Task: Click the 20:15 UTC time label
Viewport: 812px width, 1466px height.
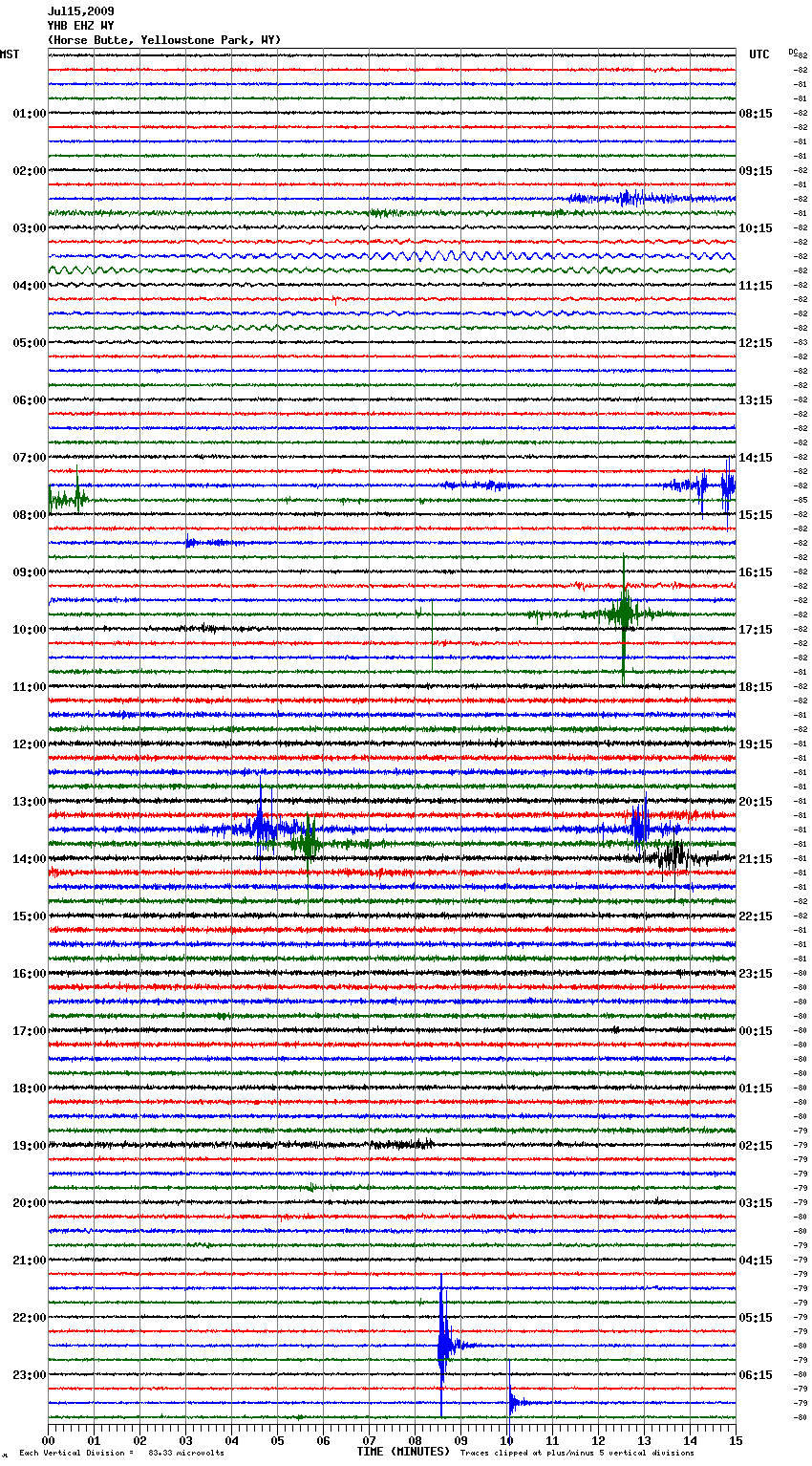Action: 756,802
